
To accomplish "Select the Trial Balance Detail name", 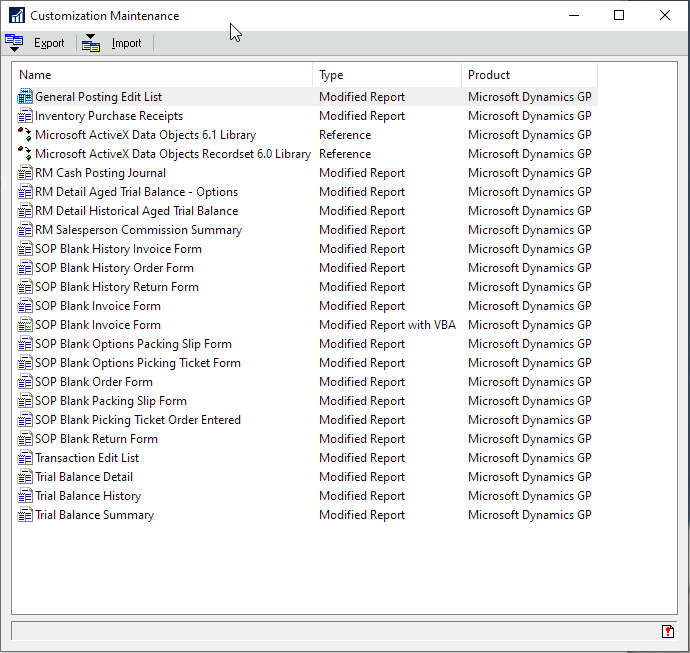I will pyautogui.click(x=84, y=477).
